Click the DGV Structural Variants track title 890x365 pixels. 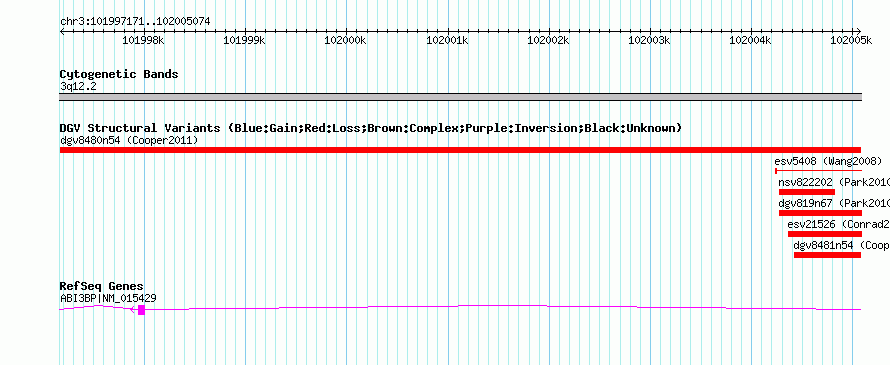coord(371,128)
